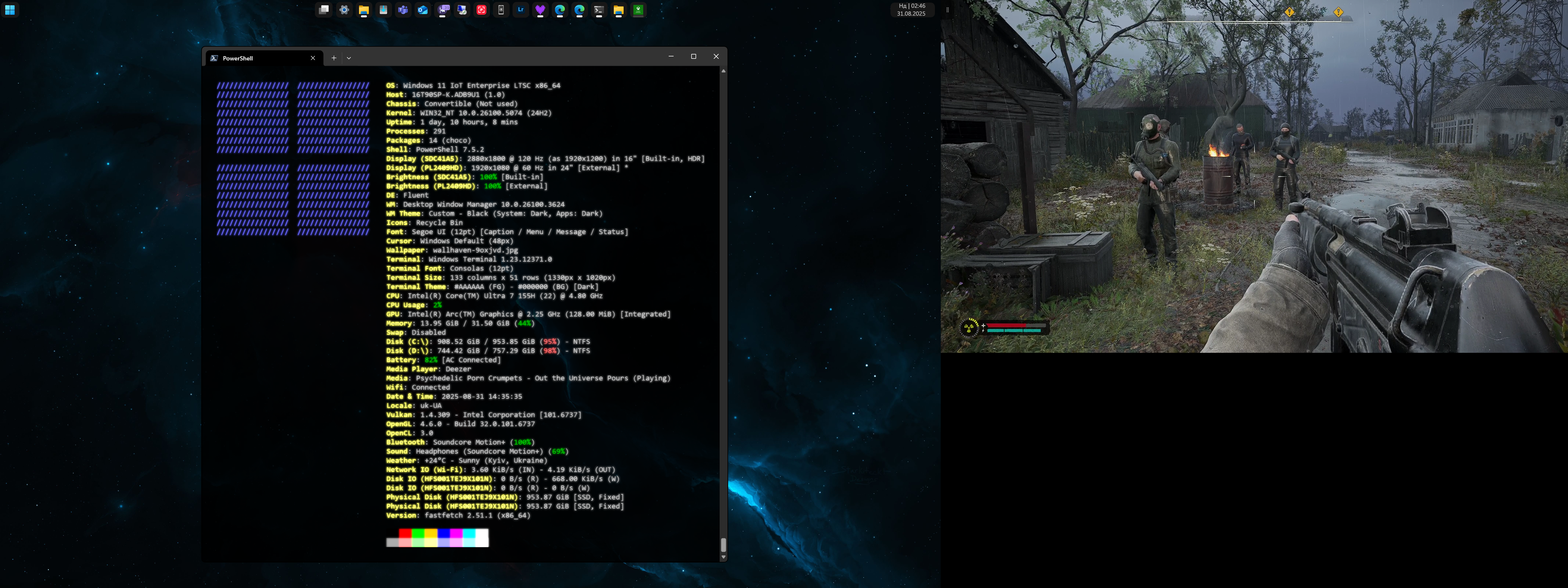
Task: Expand the terminal profiles dropdown
Action: pos(349,58)
